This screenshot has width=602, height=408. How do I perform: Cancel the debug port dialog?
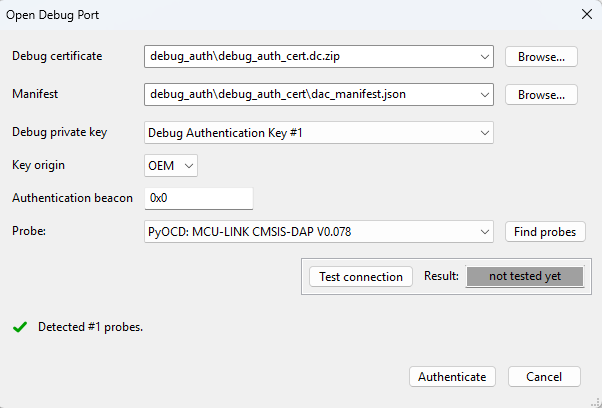click(544, 377)
